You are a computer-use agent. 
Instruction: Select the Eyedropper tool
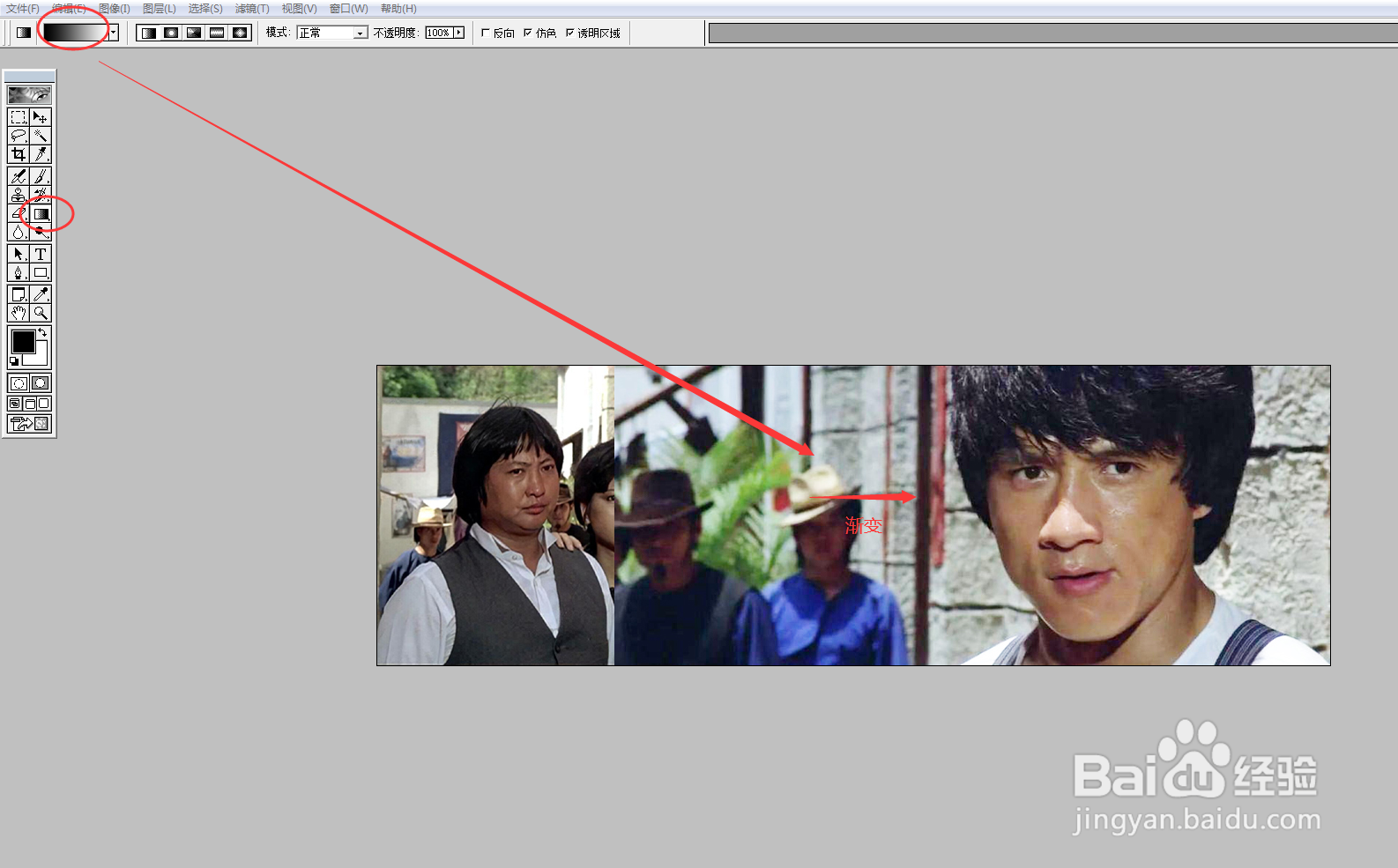click(x=41, y=294)
